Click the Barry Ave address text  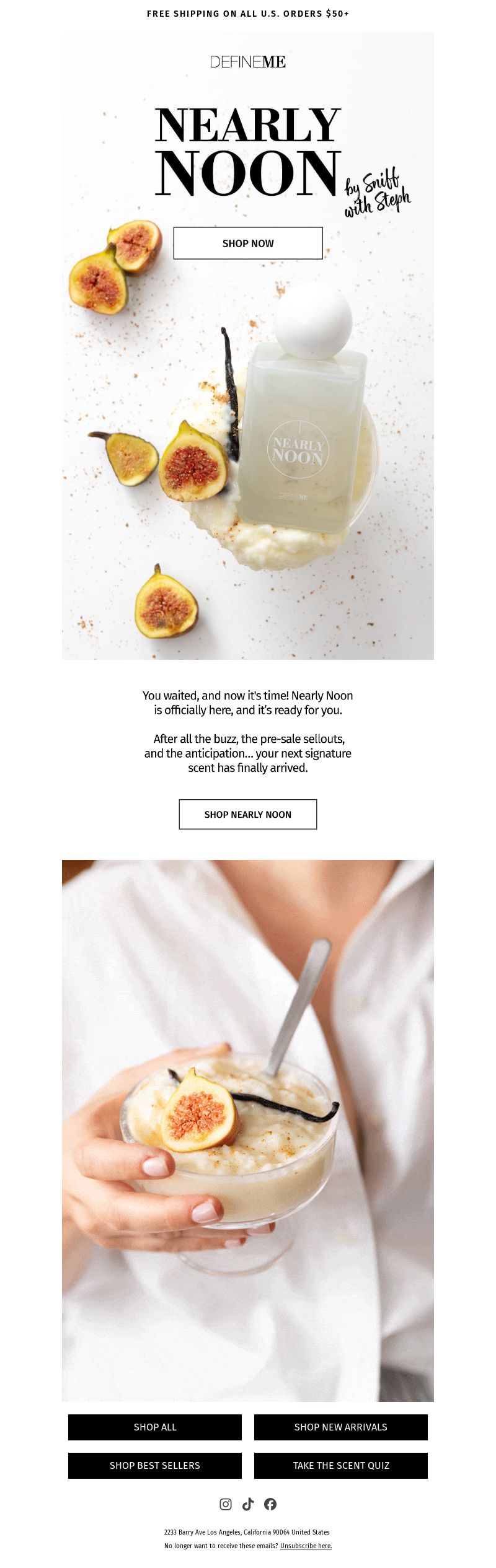click(247, 1532)
